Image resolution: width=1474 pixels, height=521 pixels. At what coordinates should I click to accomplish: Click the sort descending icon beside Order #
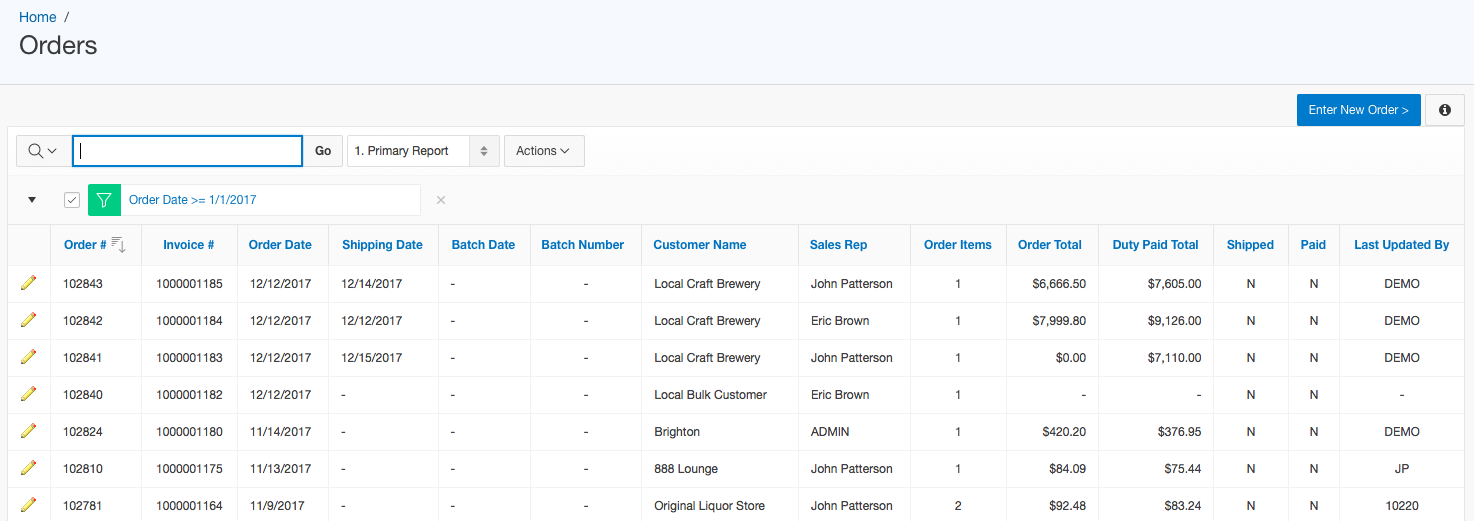pos(118,244)
